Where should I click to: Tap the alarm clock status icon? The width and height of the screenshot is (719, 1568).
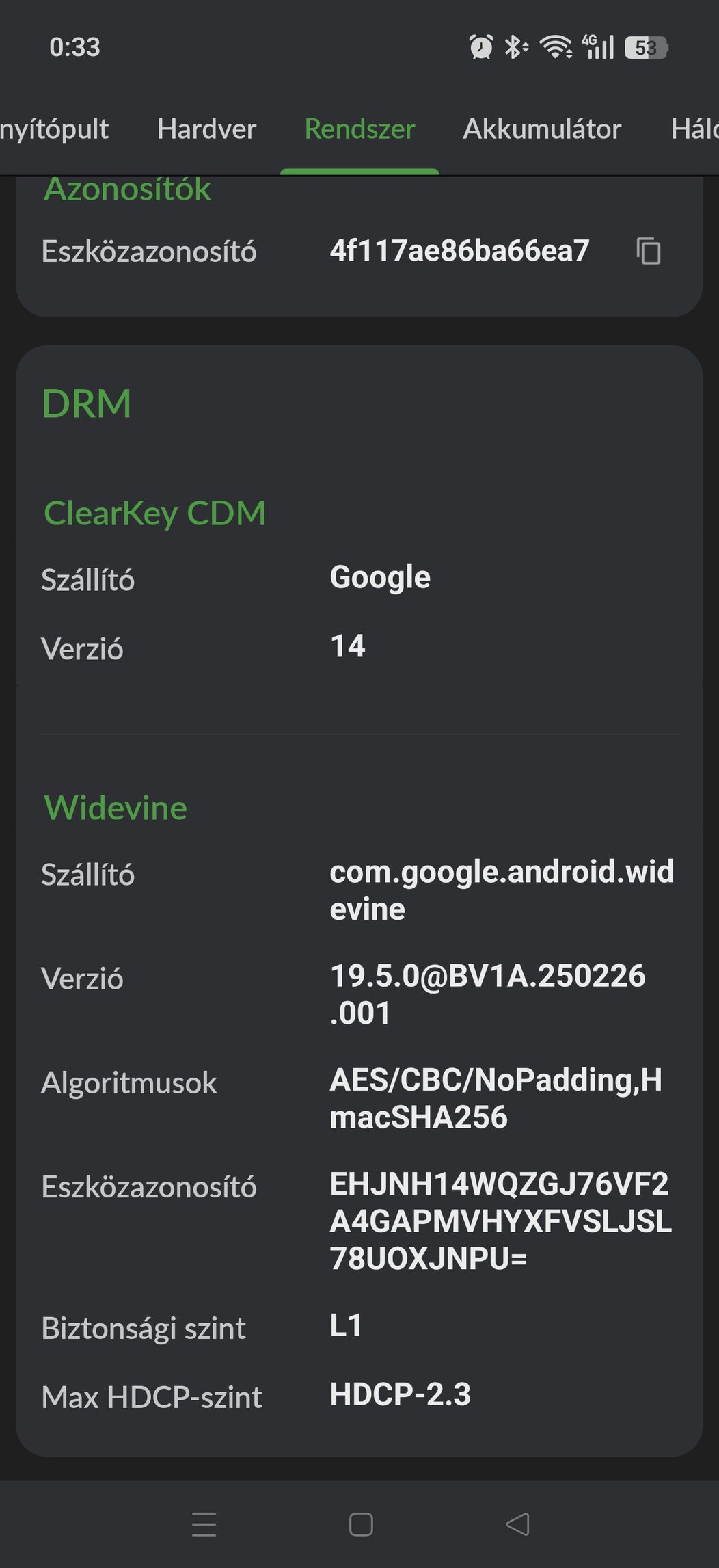(x=481, y=47)
